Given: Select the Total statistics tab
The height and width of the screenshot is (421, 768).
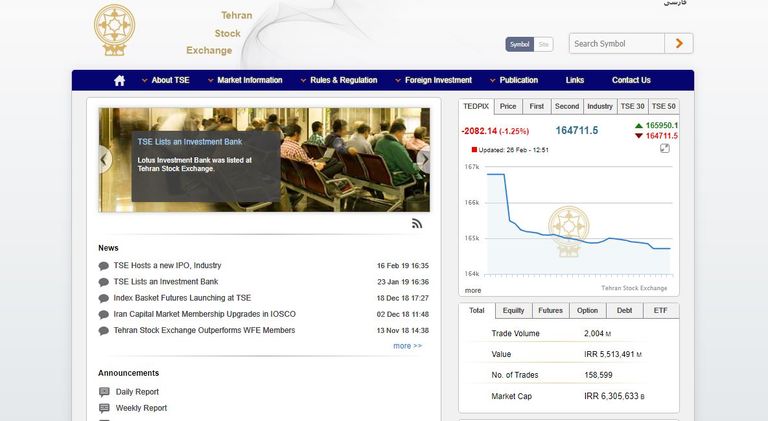Looking at the screenshot, I should pos(477,310).
